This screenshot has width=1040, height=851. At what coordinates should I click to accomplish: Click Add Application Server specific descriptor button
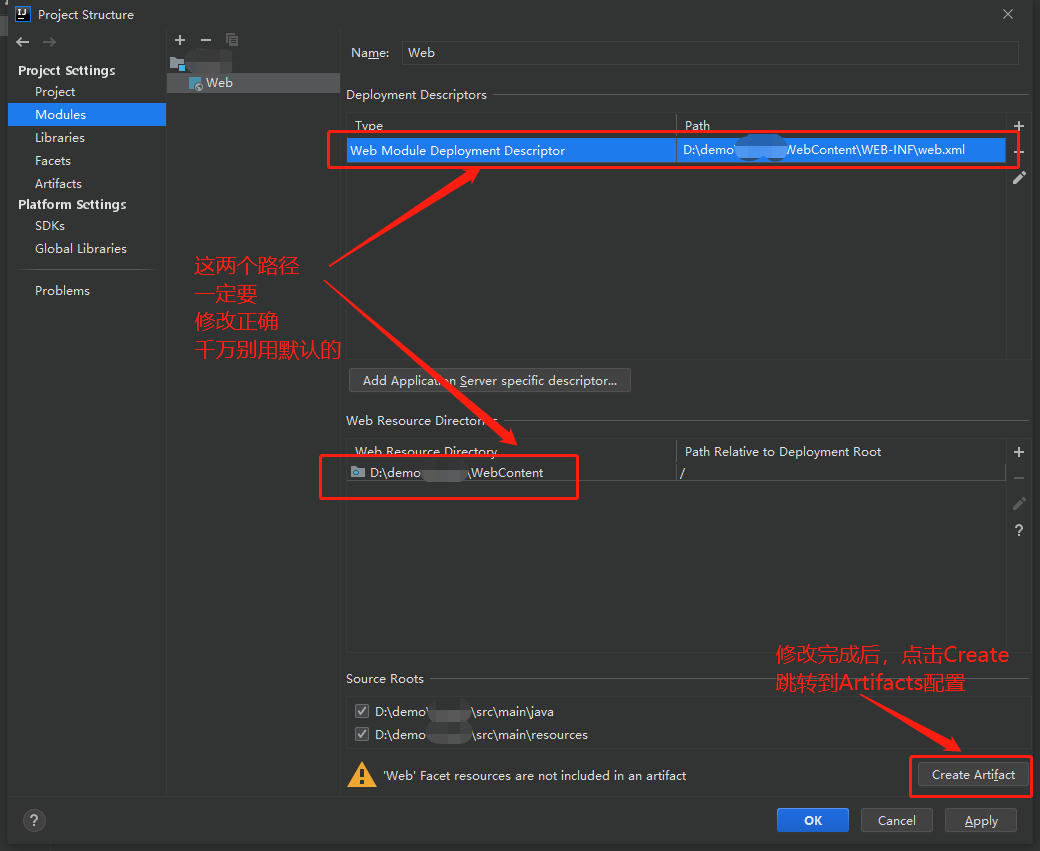pyautogui.click(x=489, y=381)
